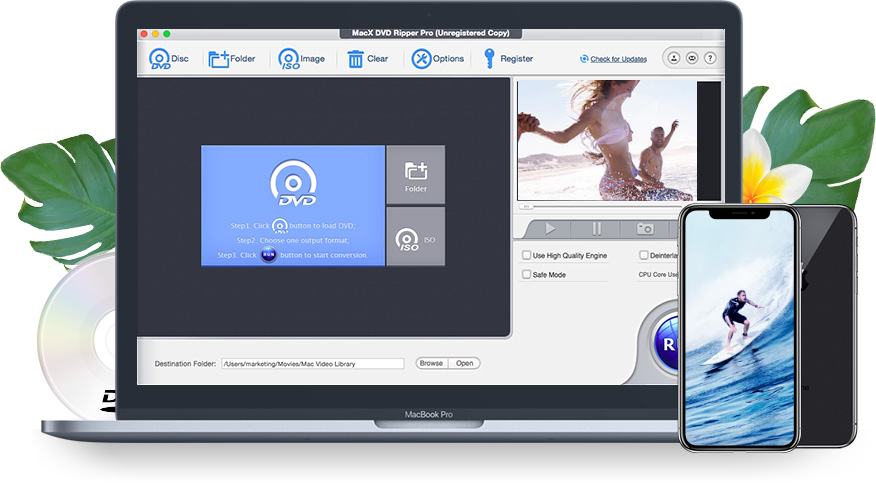Load a DVD with the Disc button
The height and width of the screenshot is (483, 876).
coord(169,59)
